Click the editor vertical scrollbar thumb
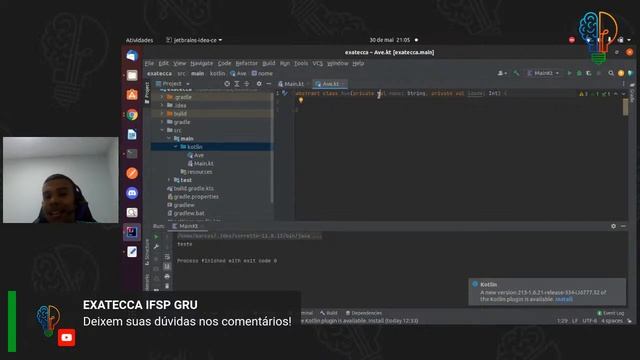Image resolution: width=640 pixels, height=360 pixels. [625, 107]
